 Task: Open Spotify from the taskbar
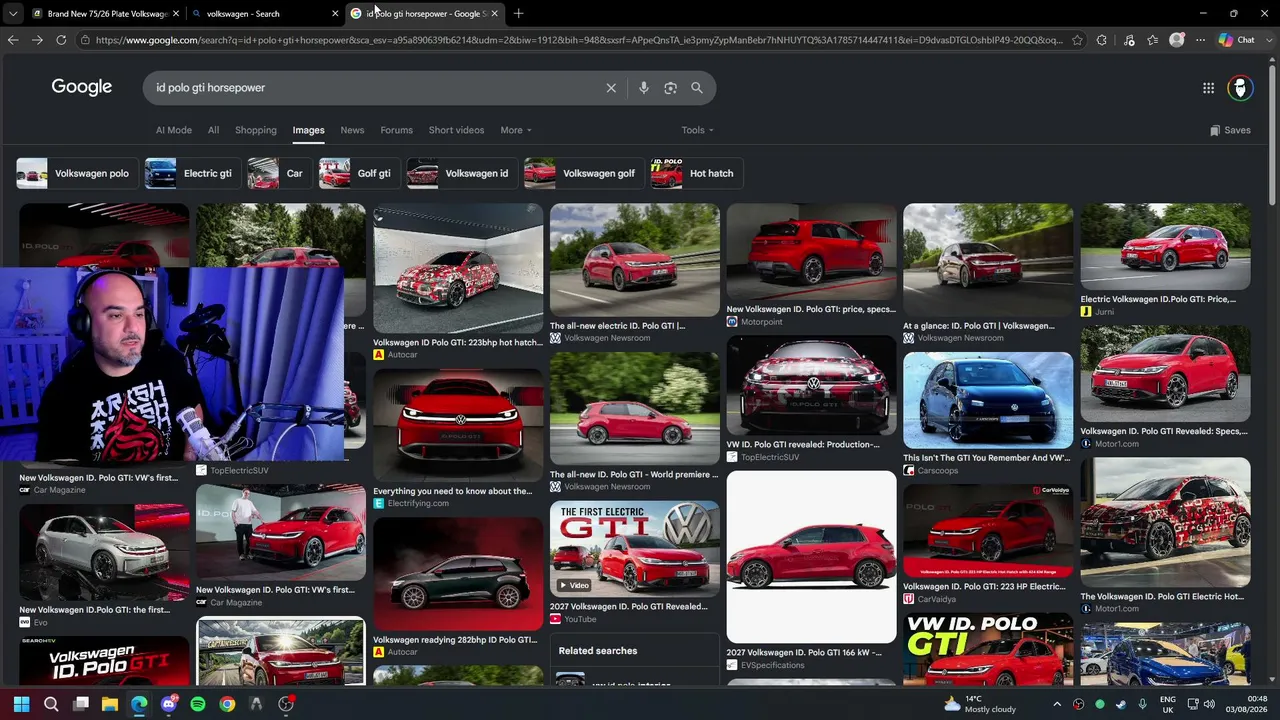(198, 704)
